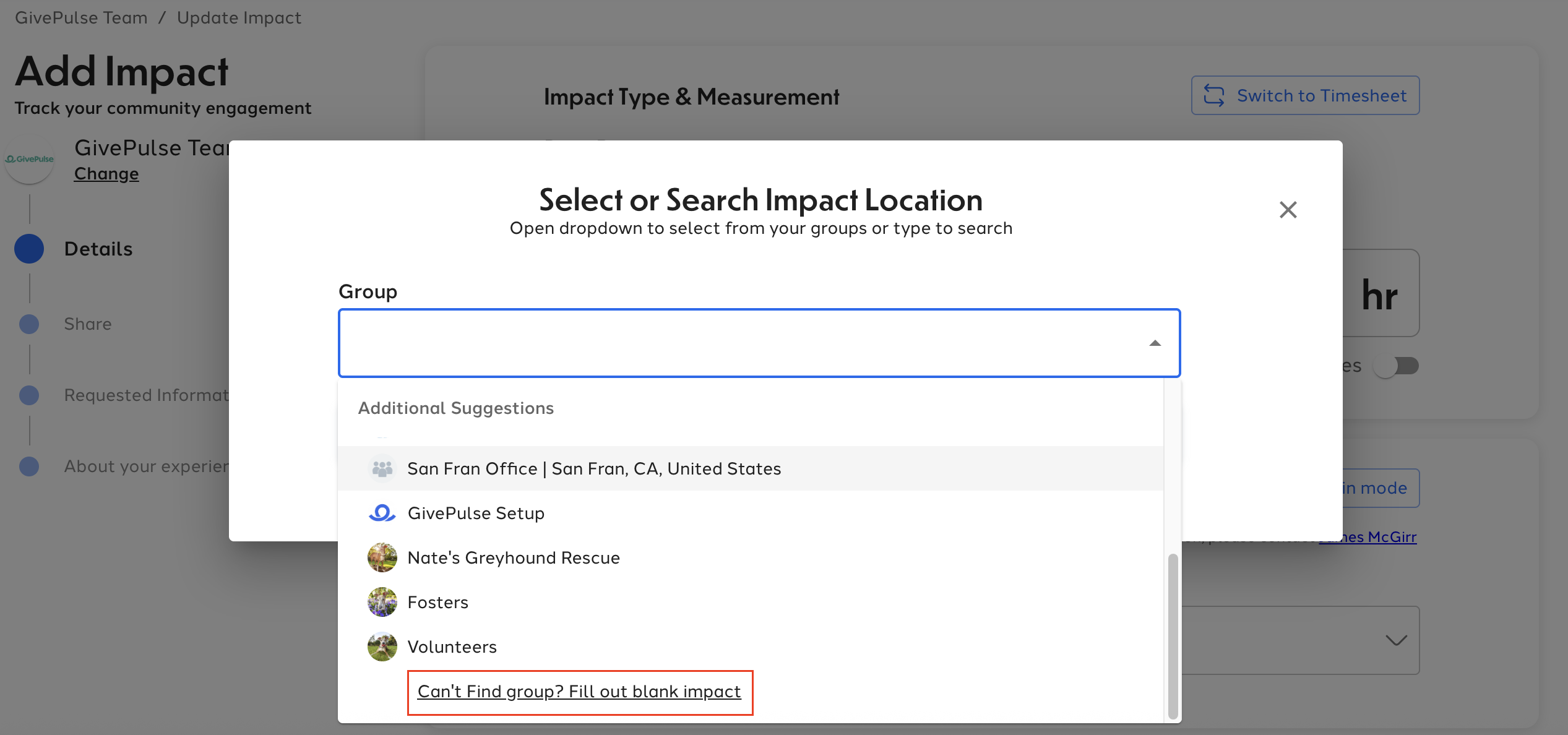1568x735 pixels.
Task: Go to the Details step
Action: pos(74,249)
